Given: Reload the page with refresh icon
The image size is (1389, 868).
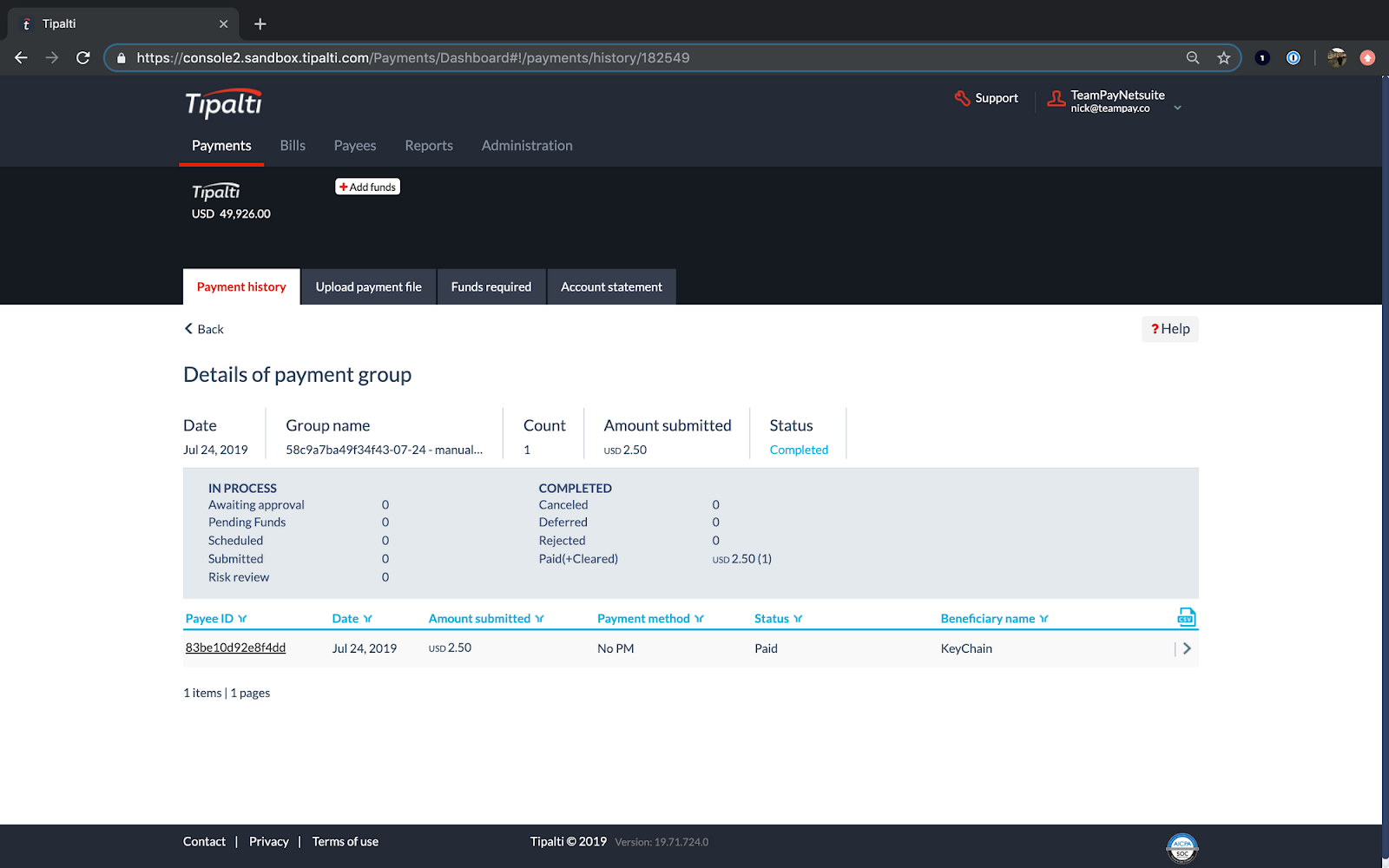Looking at the screenshot, I should [x=83, y=58].
